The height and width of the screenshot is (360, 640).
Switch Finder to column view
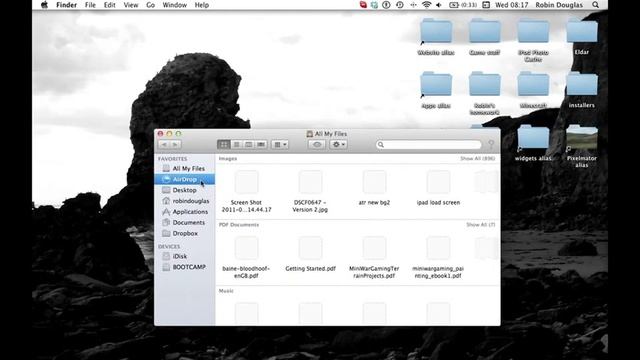point(249,144)
